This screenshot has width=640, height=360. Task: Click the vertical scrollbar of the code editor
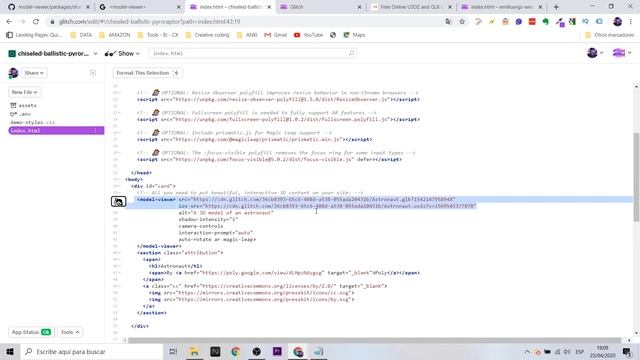[x=636, y=177]
